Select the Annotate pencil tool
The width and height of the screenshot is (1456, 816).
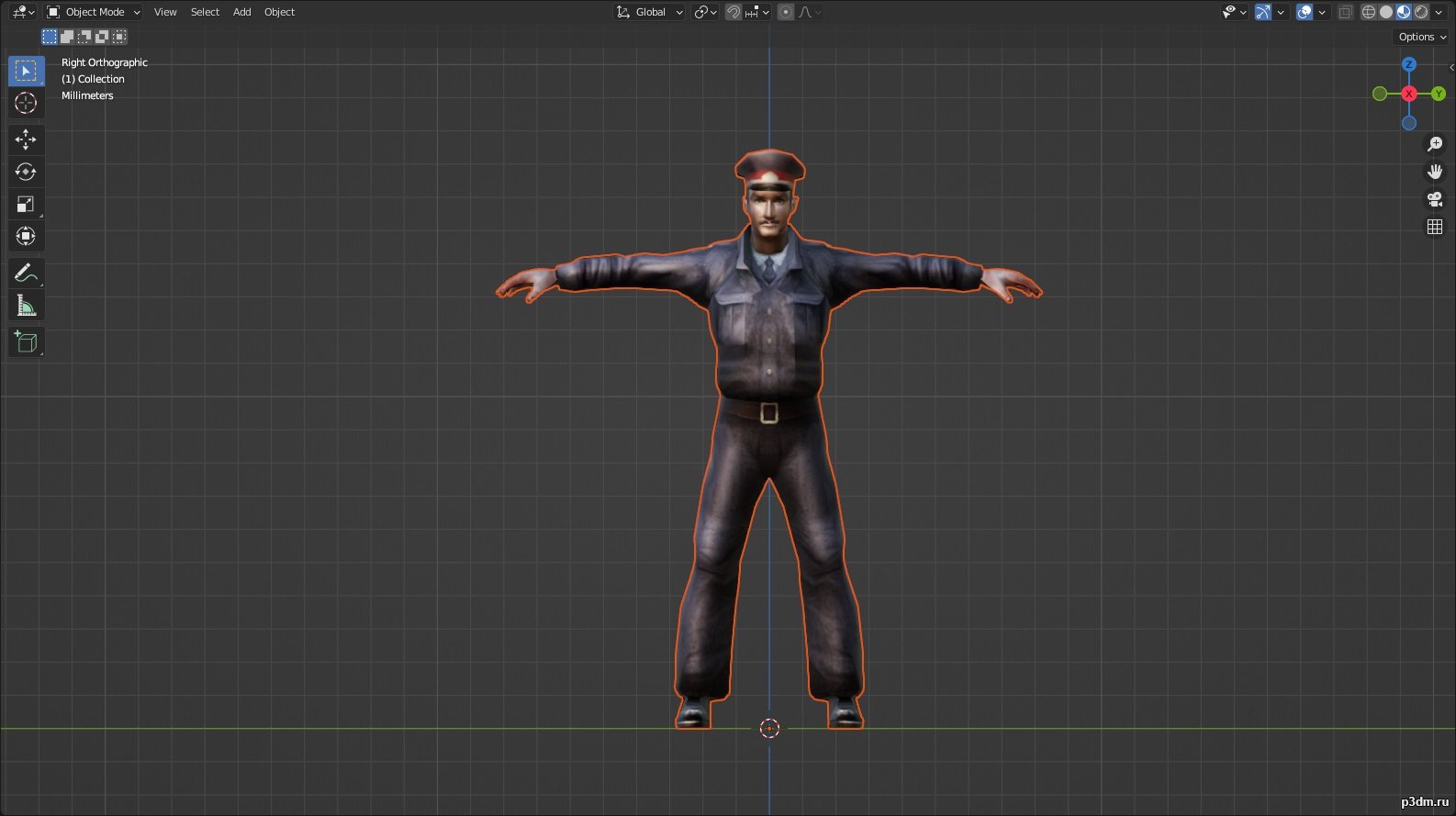point(26,273)
